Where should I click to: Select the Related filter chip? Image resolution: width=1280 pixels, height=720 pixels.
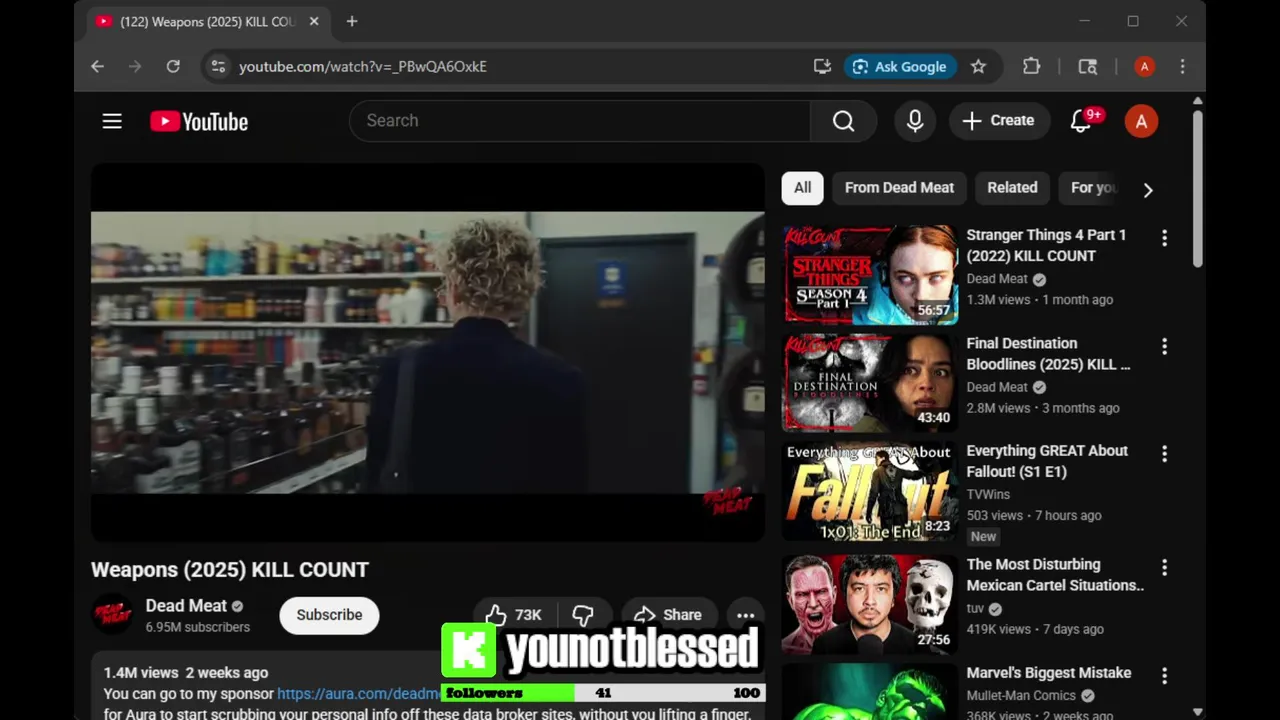coord(1012,188)
